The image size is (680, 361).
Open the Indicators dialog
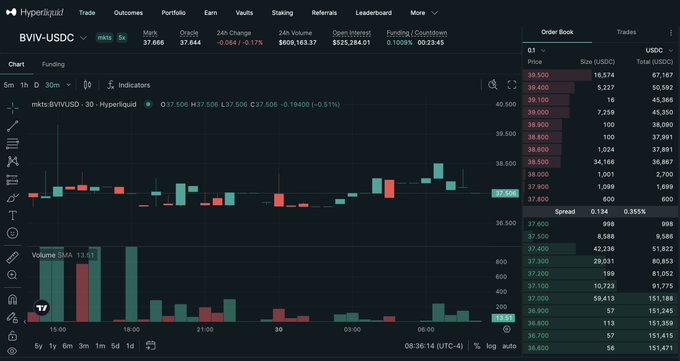click(128, 85)
